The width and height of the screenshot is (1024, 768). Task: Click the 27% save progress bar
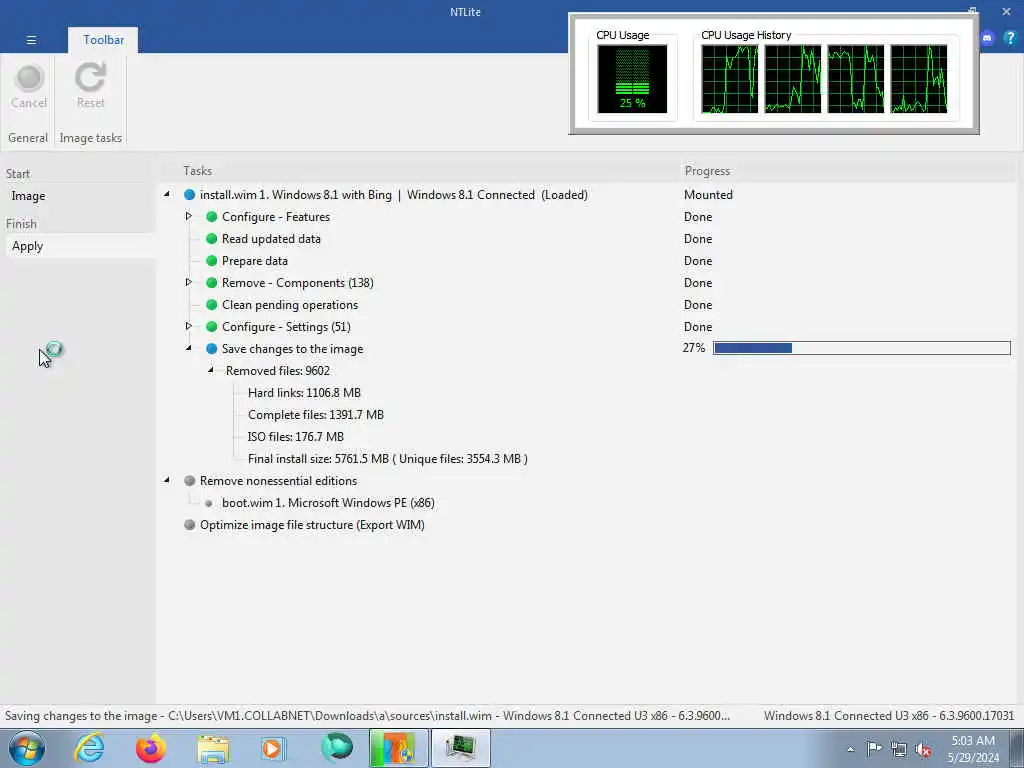tap(861, 348)
